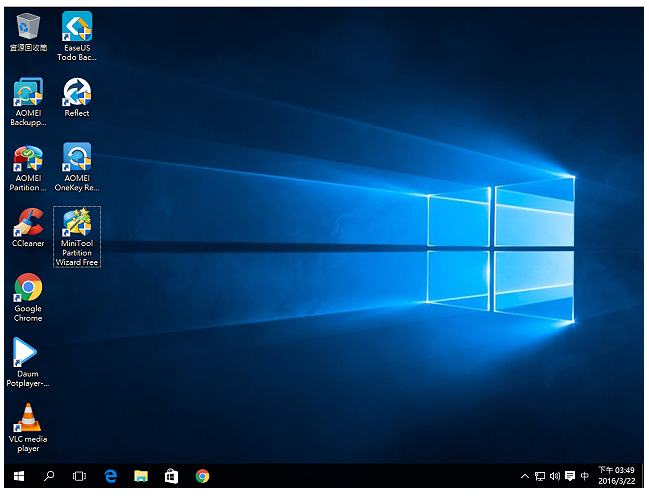This screenshot has height=500, width=649.
Task: Select the AOMEI Partition Assistant shortcut
Action: (x=28, y=167)
